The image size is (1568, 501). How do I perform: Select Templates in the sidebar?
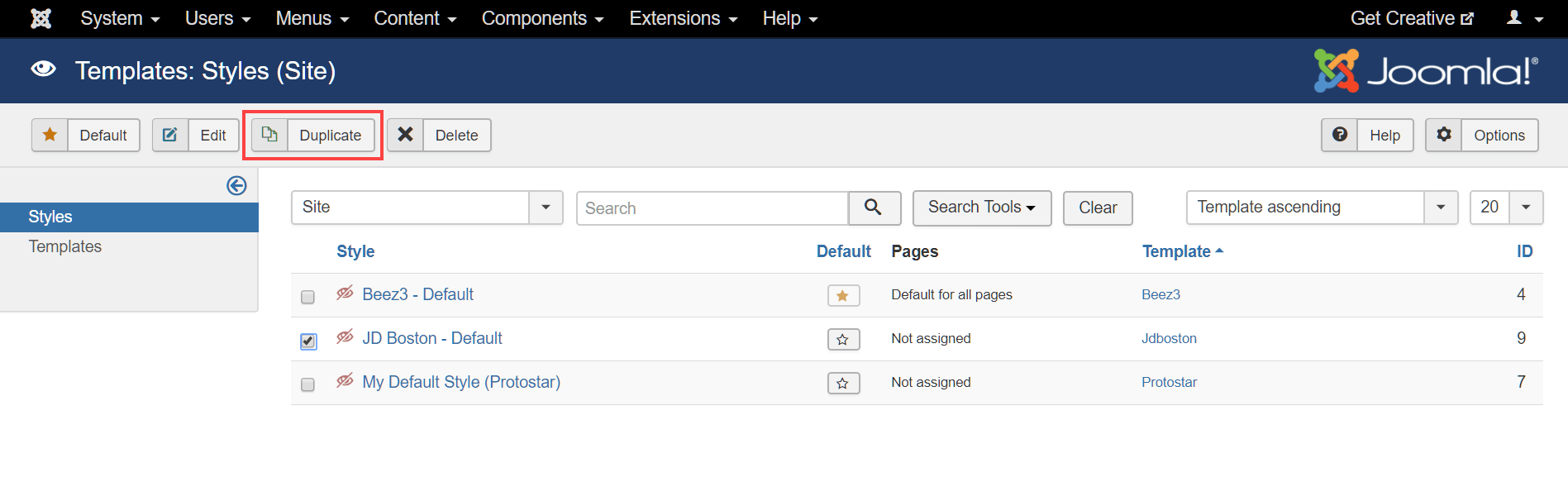coord(65,246)
